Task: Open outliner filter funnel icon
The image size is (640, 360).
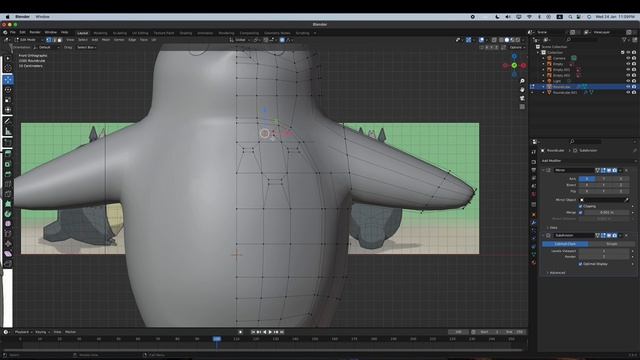Action: (624, 40)
